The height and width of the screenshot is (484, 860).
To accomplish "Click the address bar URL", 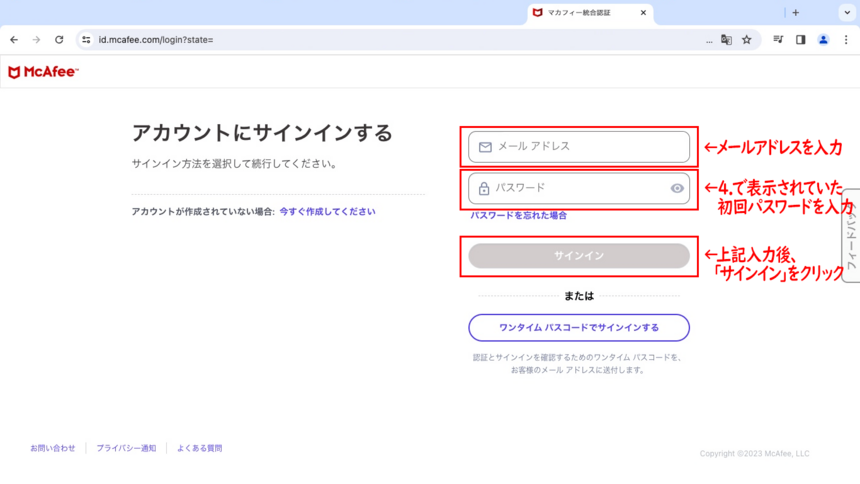I will point(156,40).
